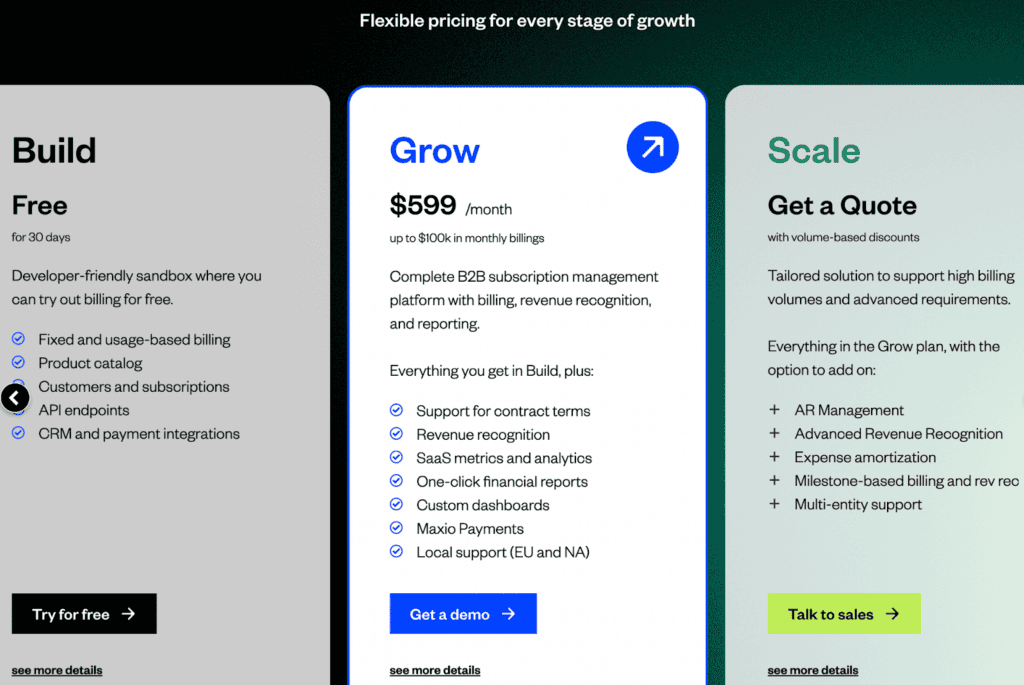Click checkmark next to Custom dashboards
Image resolution: width=1024 pixels, height=685 pixels.
tap(396, 504)
